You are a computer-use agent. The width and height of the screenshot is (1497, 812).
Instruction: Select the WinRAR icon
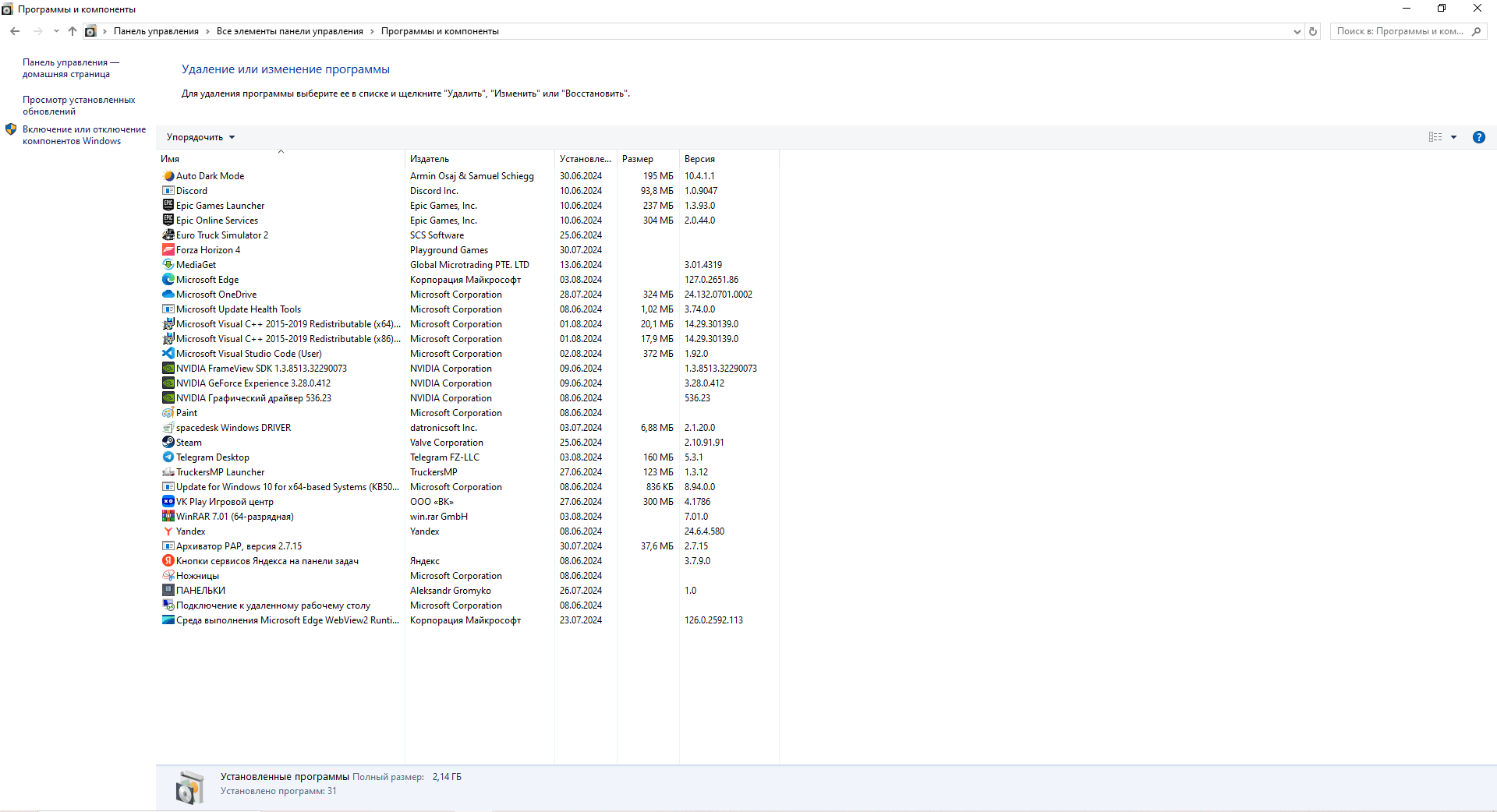pyautogui.click(x=168, y=517)
